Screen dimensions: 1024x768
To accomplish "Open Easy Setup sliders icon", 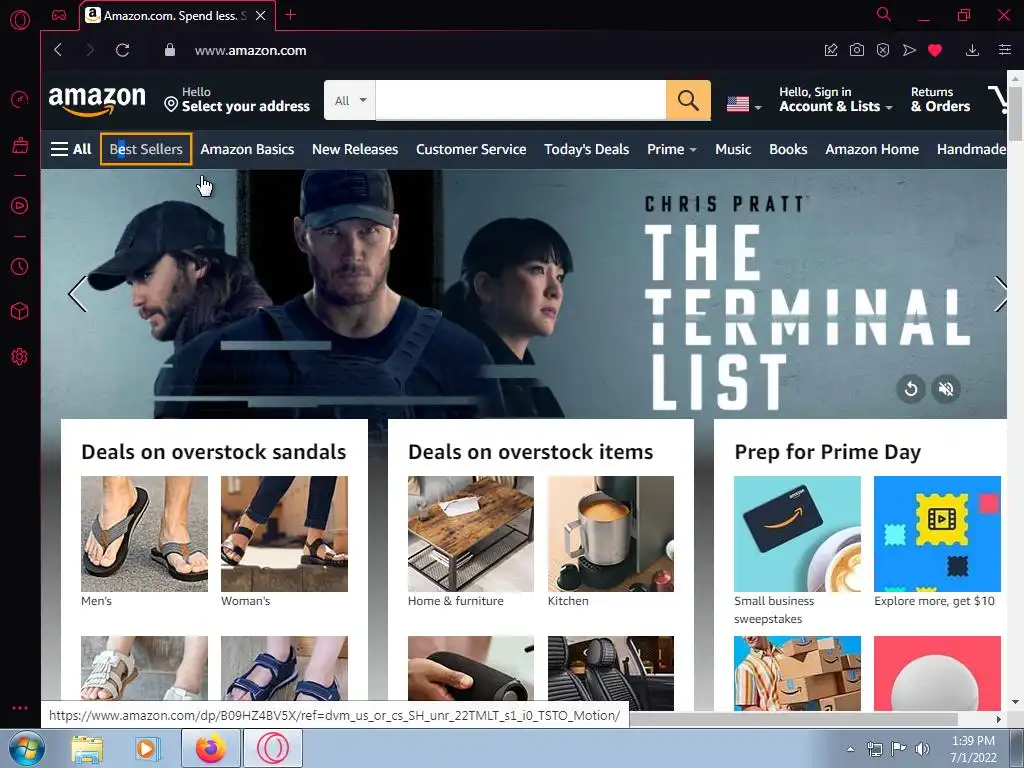I will pyautogui.click(x=1005, y=50).
